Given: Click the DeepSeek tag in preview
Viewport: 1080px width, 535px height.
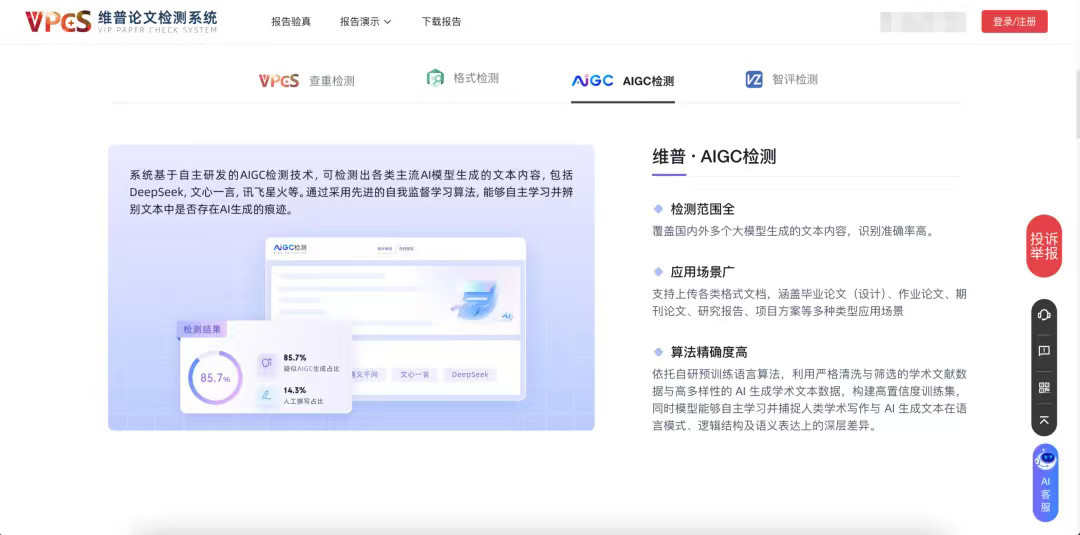Looking at the screenshot, I should tap(470, 375).
